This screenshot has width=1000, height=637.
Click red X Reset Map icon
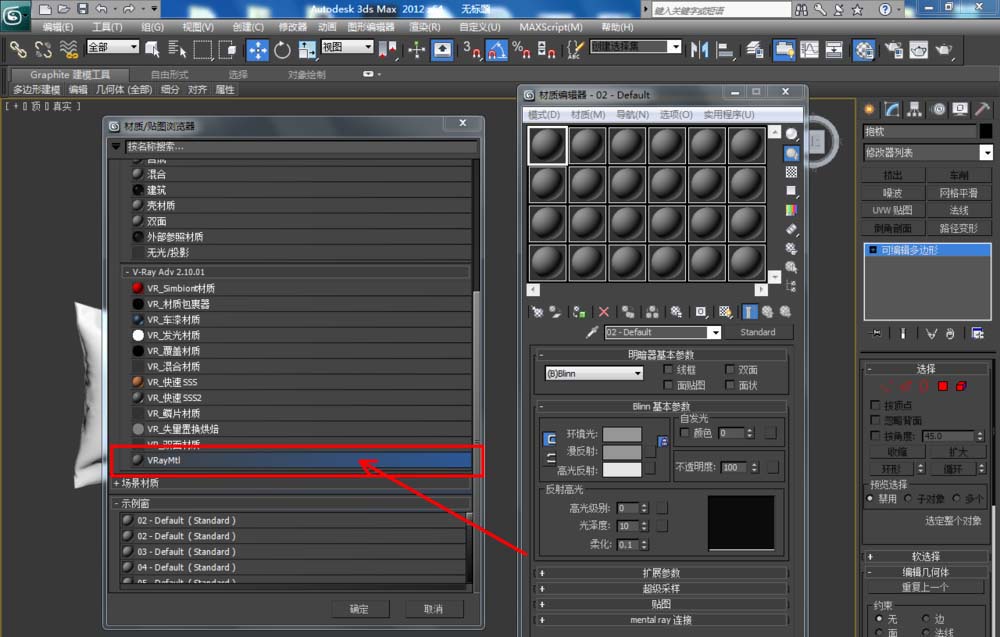click(603, 312)
